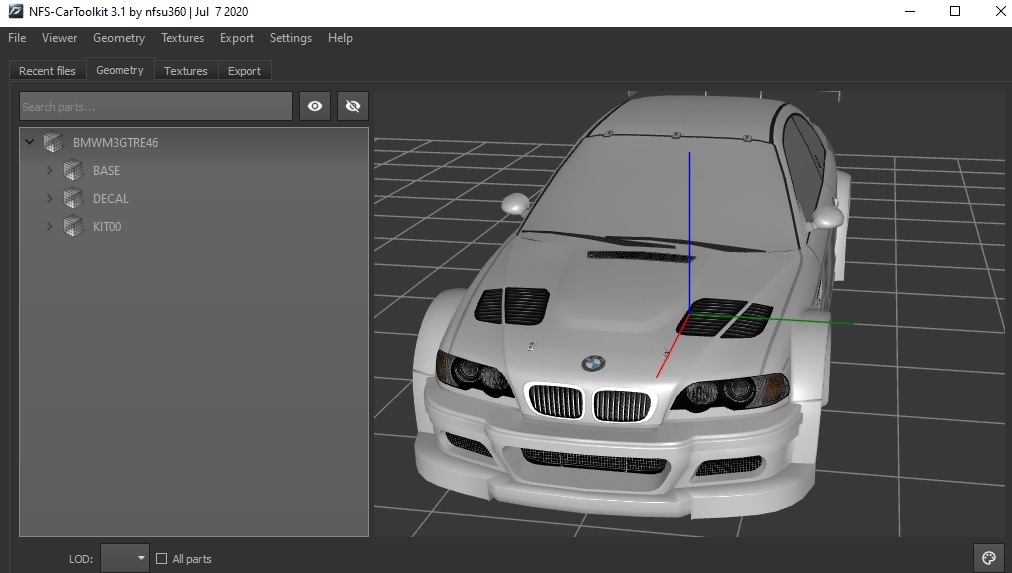The image size is (1012, 573).
Task: Open the LOD dropdown
Action: [x=125, y=558]
